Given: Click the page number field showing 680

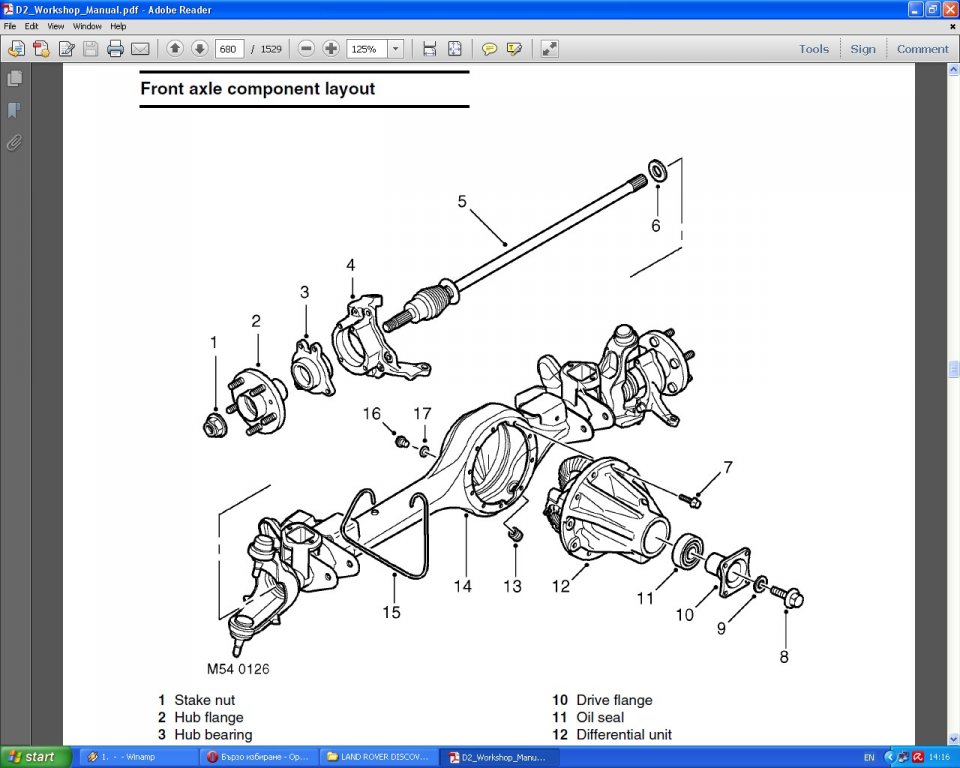Looking at the screenshot, I should pos(230,49).
